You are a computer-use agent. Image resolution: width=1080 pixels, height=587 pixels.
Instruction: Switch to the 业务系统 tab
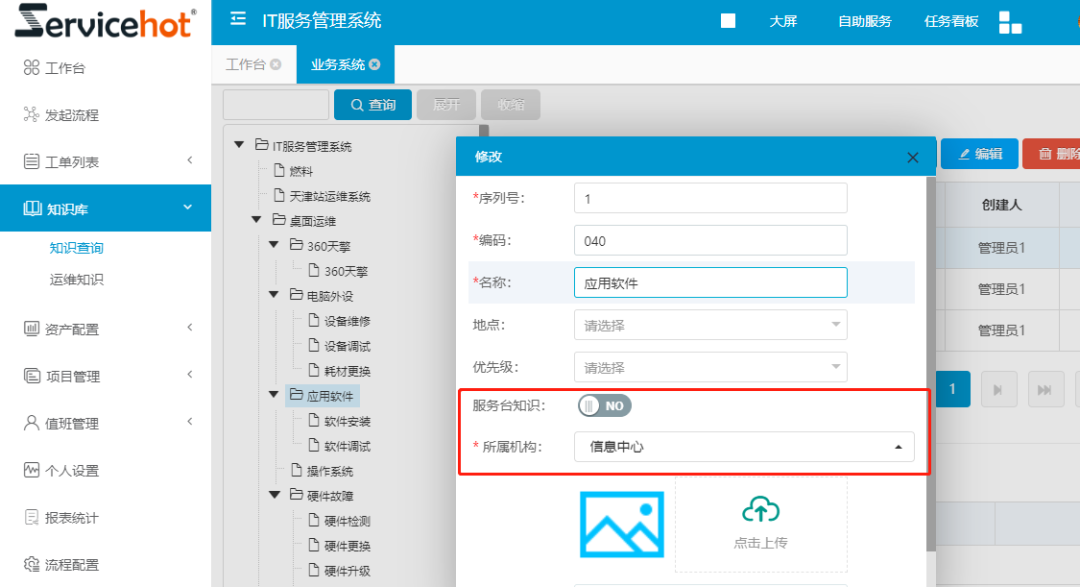coord(338,64)
